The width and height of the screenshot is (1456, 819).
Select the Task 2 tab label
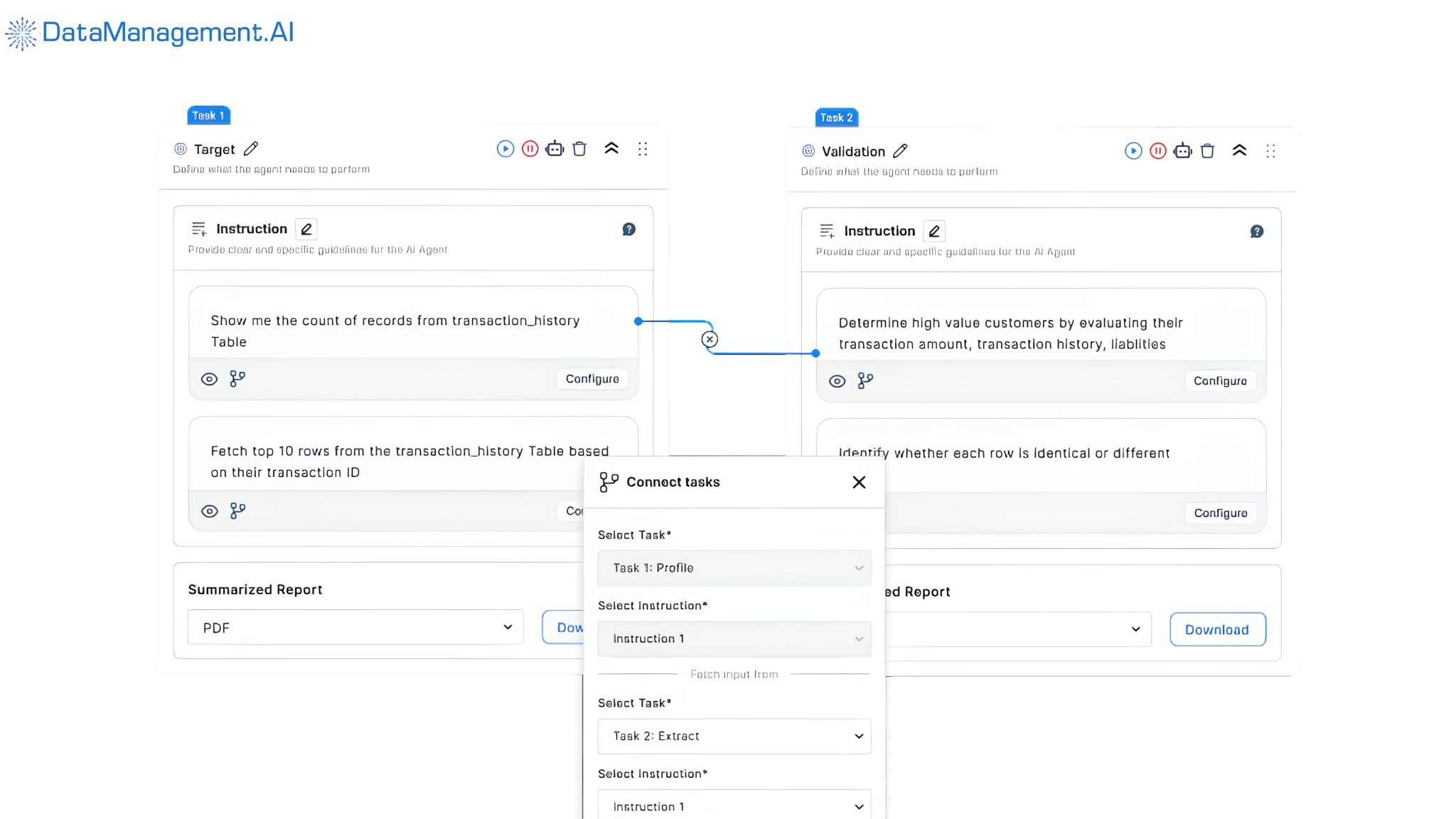[x=837, y=117]
